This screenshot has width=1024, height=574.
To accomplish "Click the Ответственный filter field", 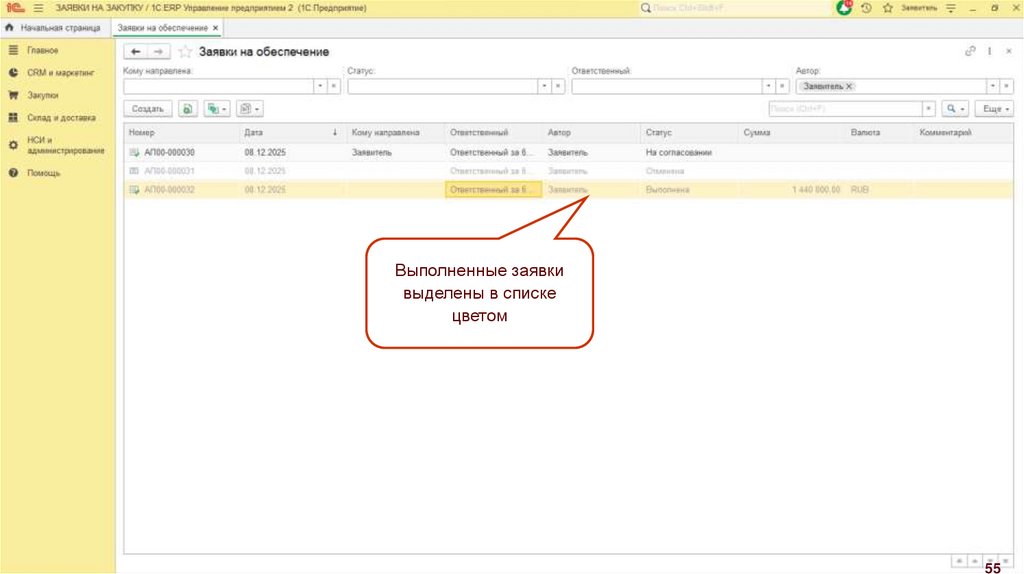I will click(x=666, y=86).
